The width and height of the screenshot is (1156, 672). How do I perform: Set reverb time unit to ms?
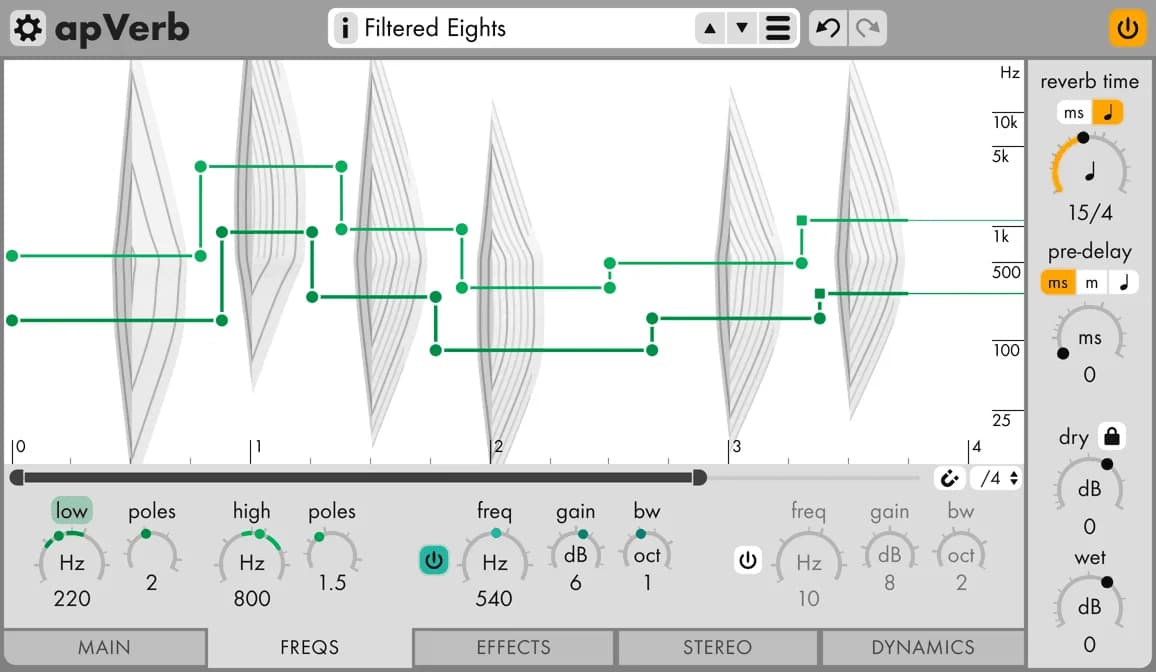coord(1074,113)
